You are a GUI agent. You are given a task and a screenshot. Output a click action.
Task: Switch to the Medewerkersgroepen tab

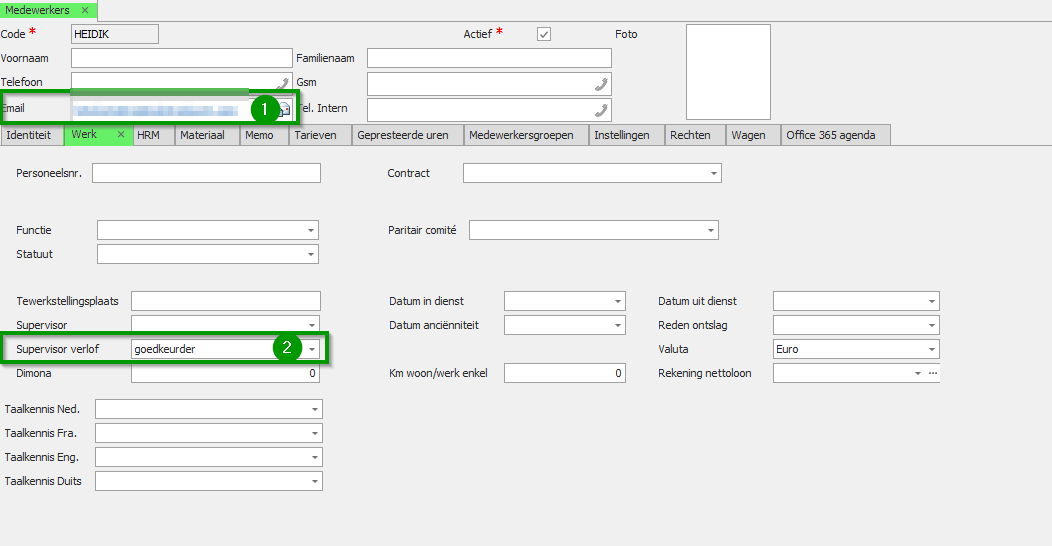point(525,135)
